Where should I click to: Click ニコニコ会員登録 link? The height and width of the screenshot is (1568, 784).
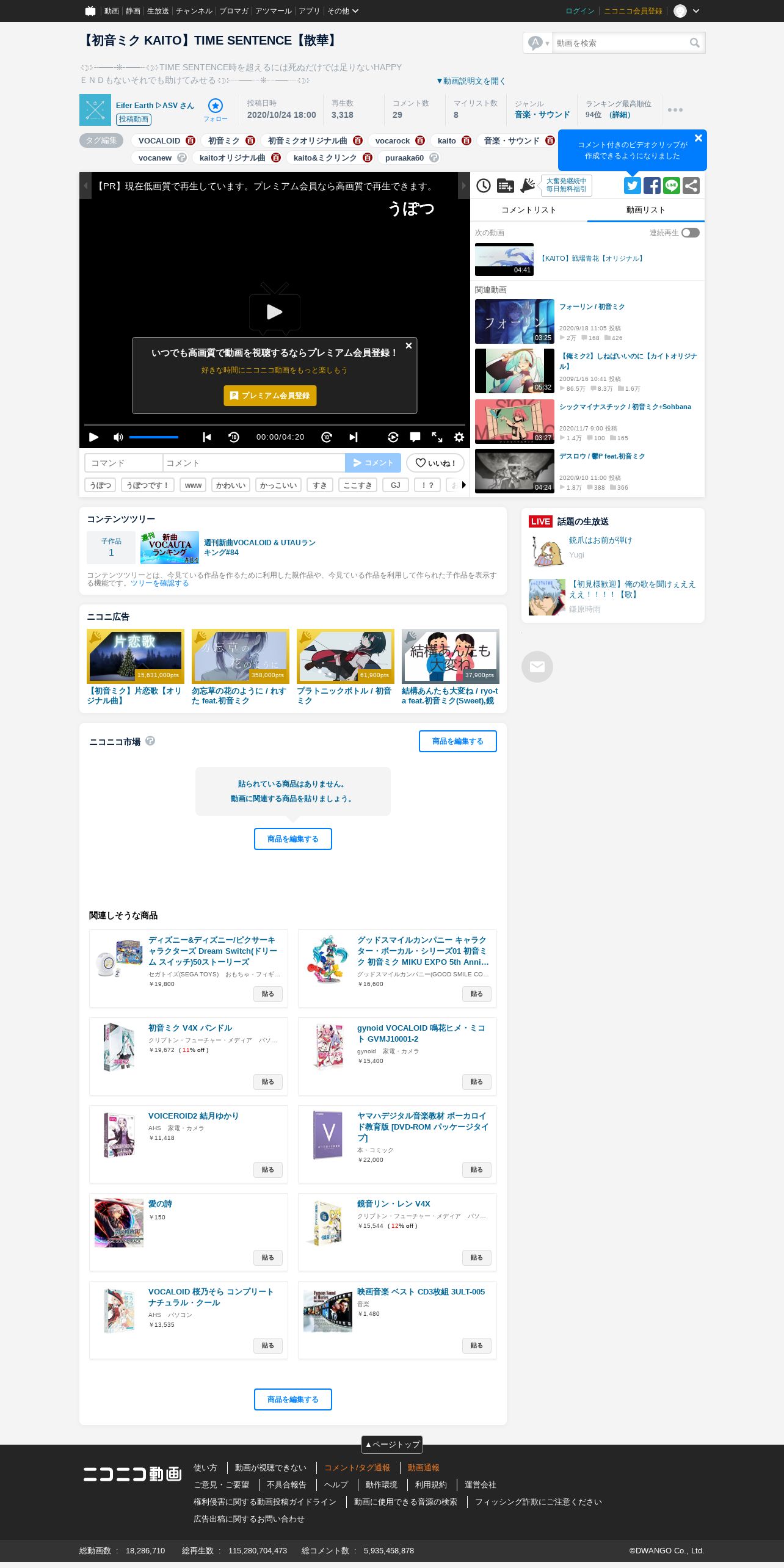coord(633,11)
